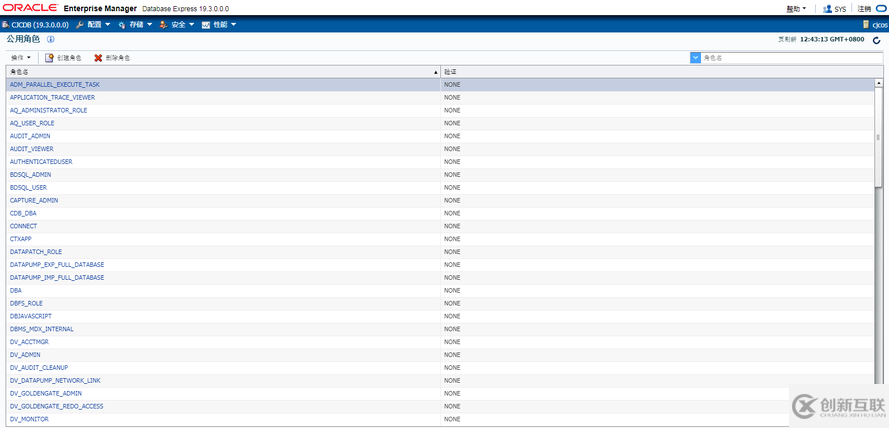Click NONE in the ADM_PARALLEL_EXECUTE_TASK row
889x428 pixels.
click(x=452, y=84)
